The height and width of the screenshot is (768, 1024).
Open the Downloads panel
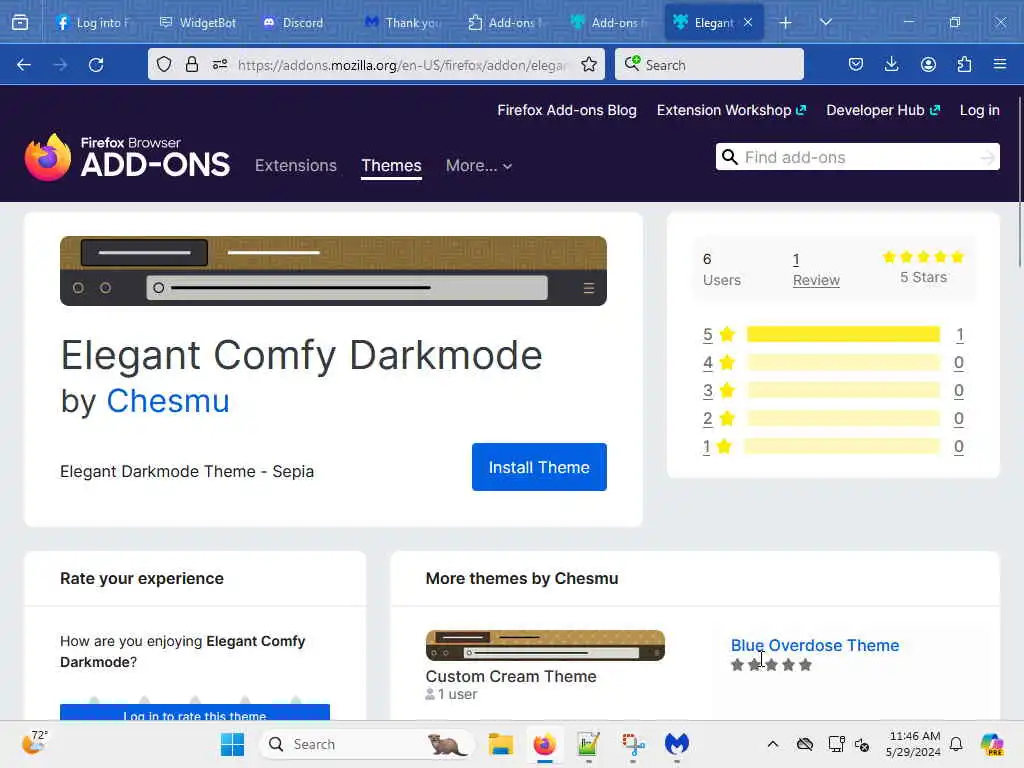(891, 64)
